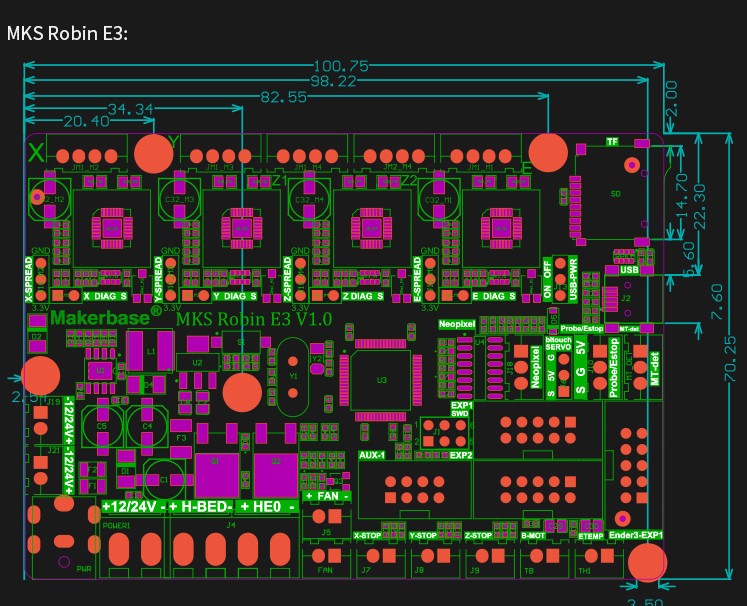Screen dimensions: 747x606
Task: Select the 100.75 width dimension label
Action: point(341,66)
